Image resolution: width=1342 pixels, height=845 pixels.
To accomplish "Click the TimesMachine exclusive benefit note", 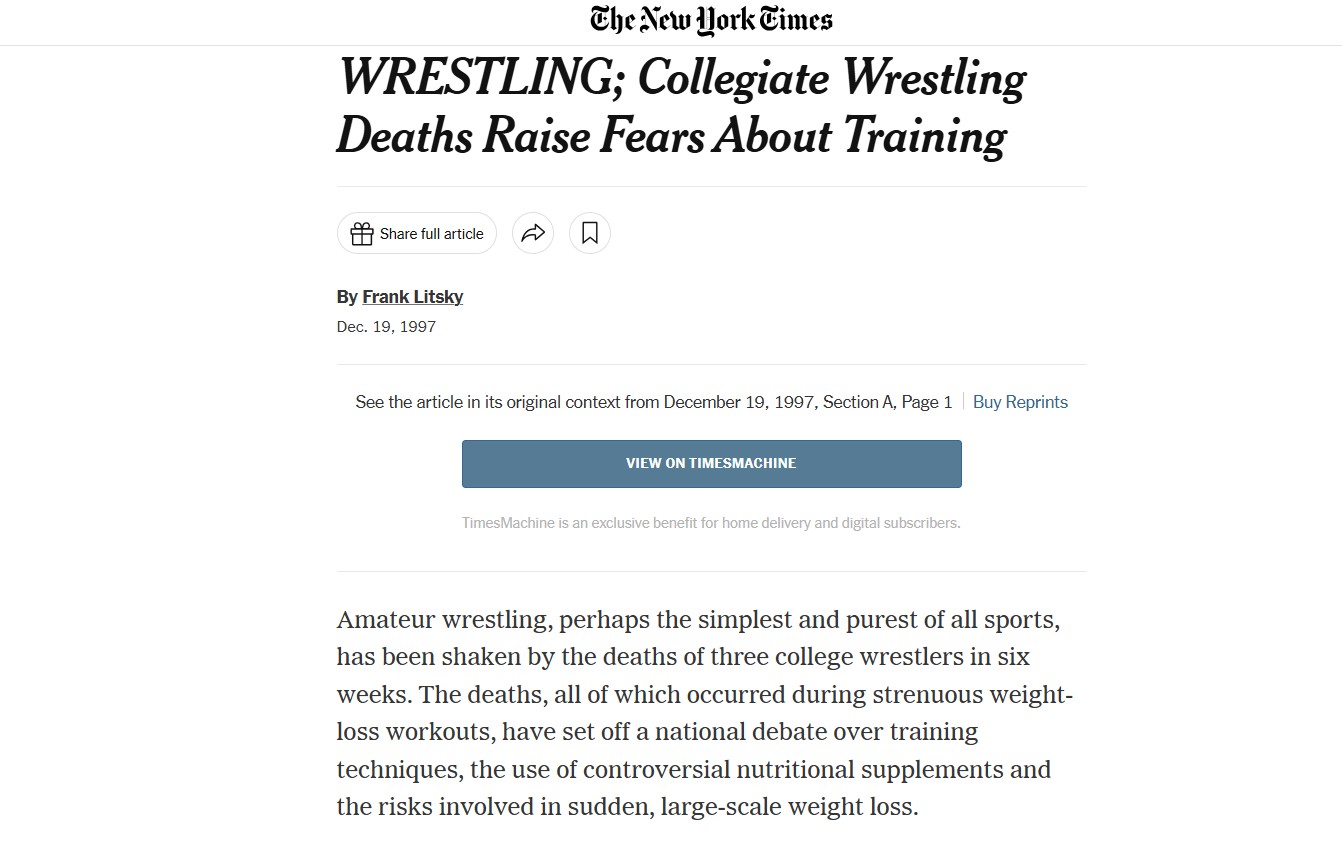I will (711, 523).
